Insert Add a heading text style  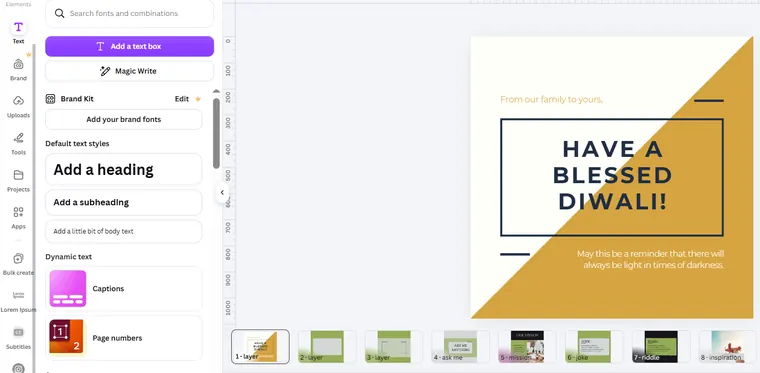124,170
